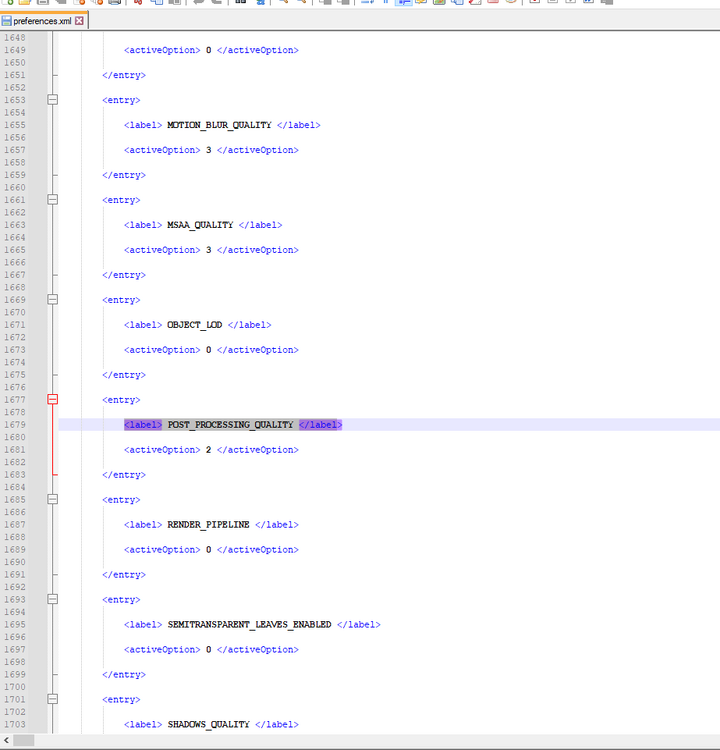
Task: Click the activeOption value 0 on line 1697
Action: click(x=209, y=650)
